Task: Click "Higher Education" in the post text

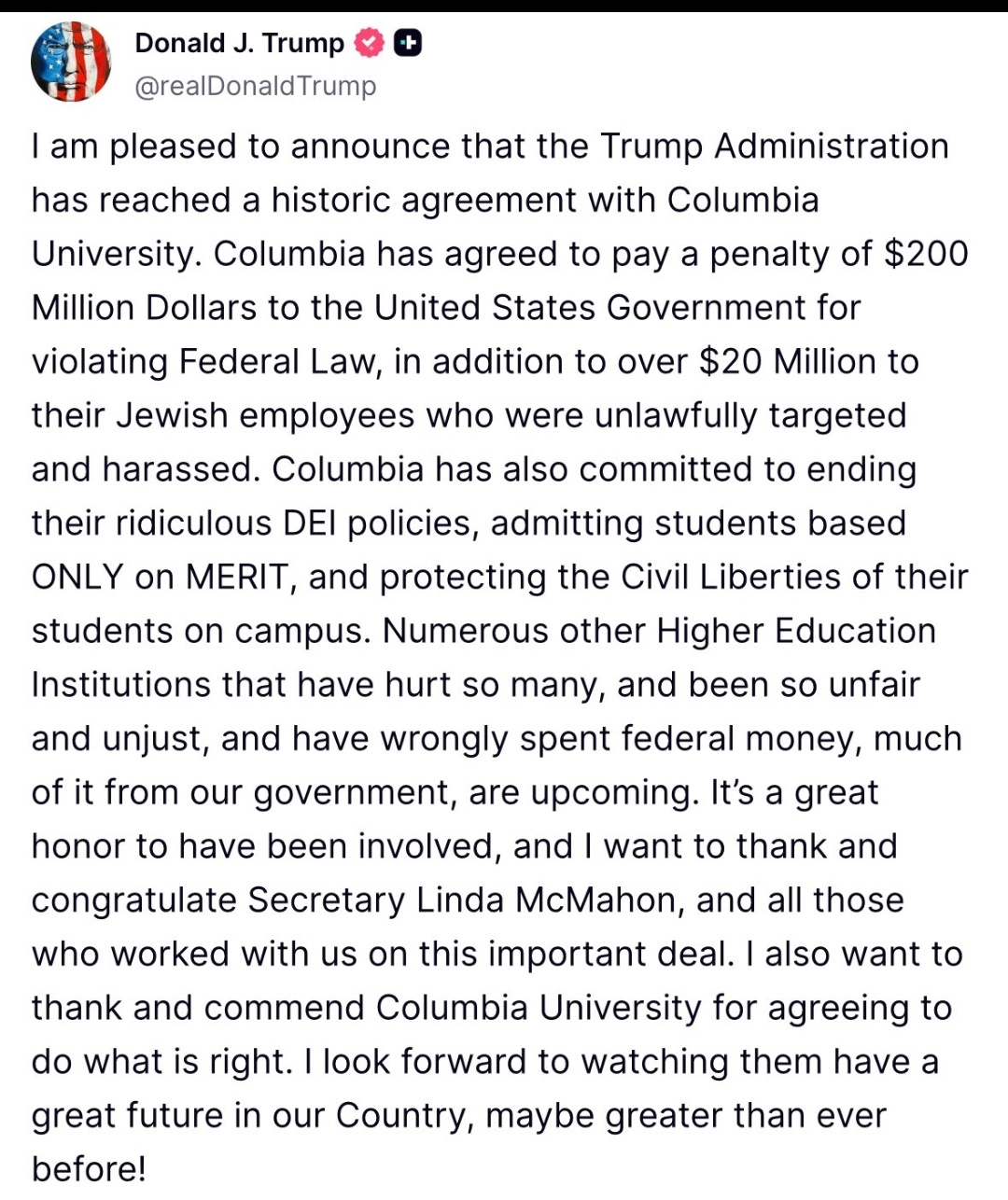Action: 795,631
